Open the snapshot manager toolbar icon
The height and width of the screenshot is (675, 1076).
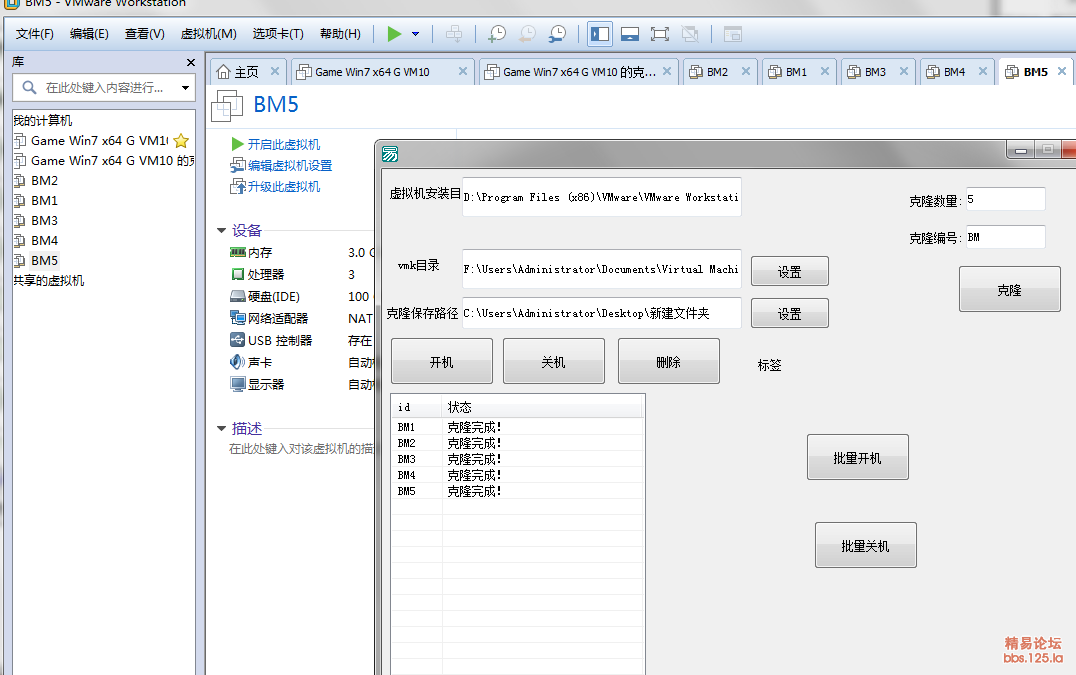(557, 34)
